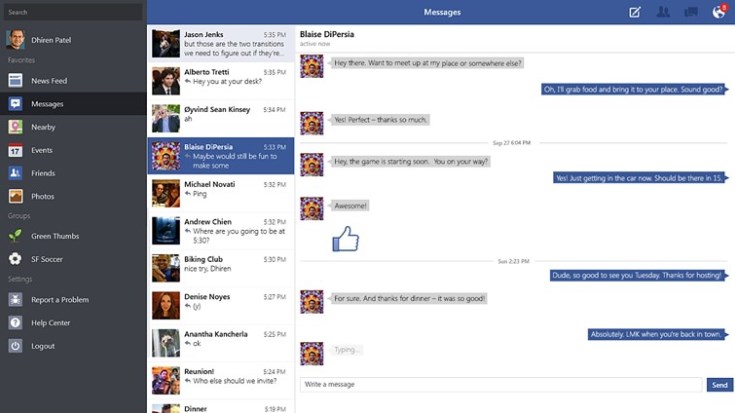This screenshot has width=735, height=413.
Task: Click Blaise DiPersia chat header name
Action: (x=327, y=34)
